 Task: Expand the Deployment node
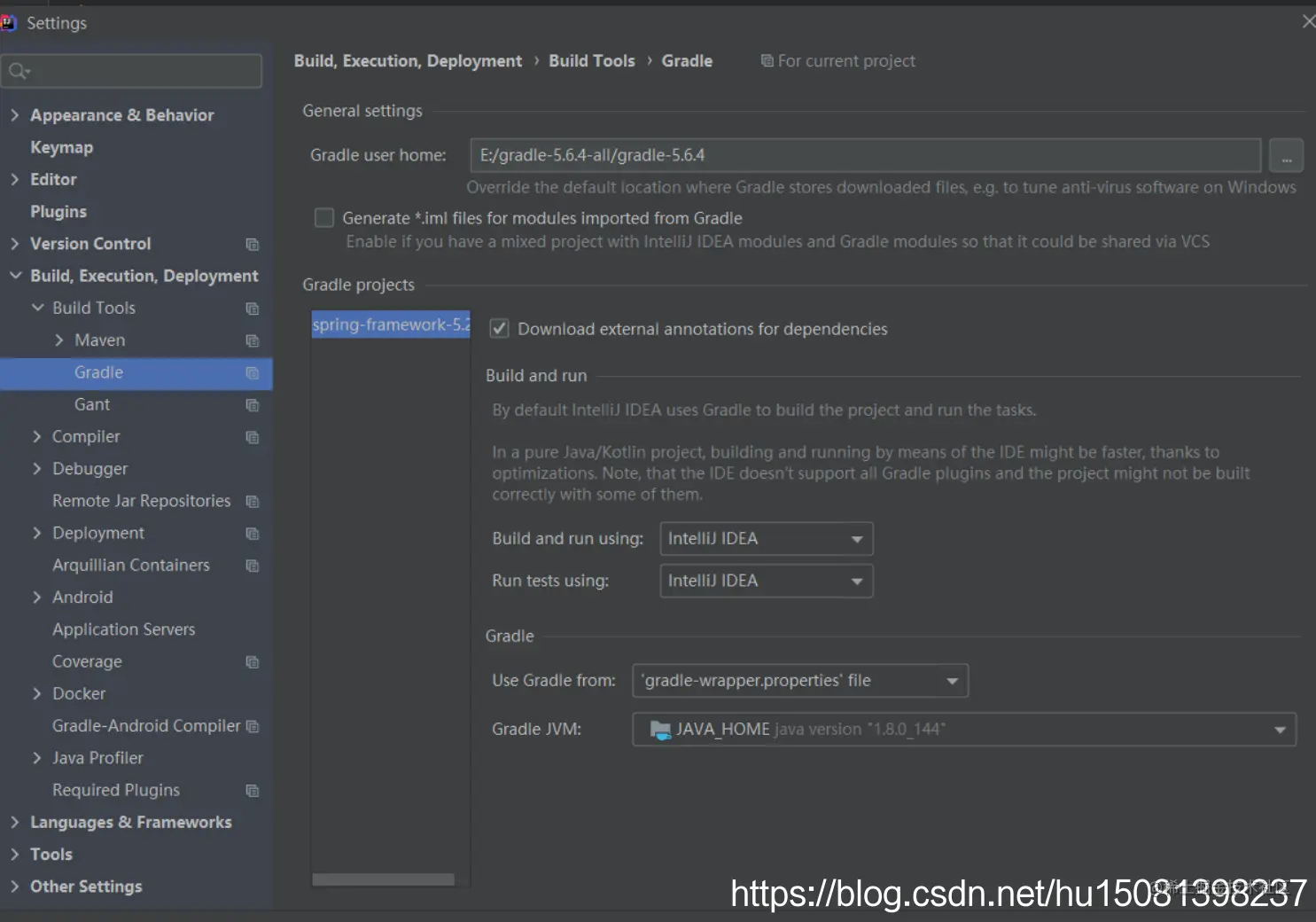(x=36, y=534)
